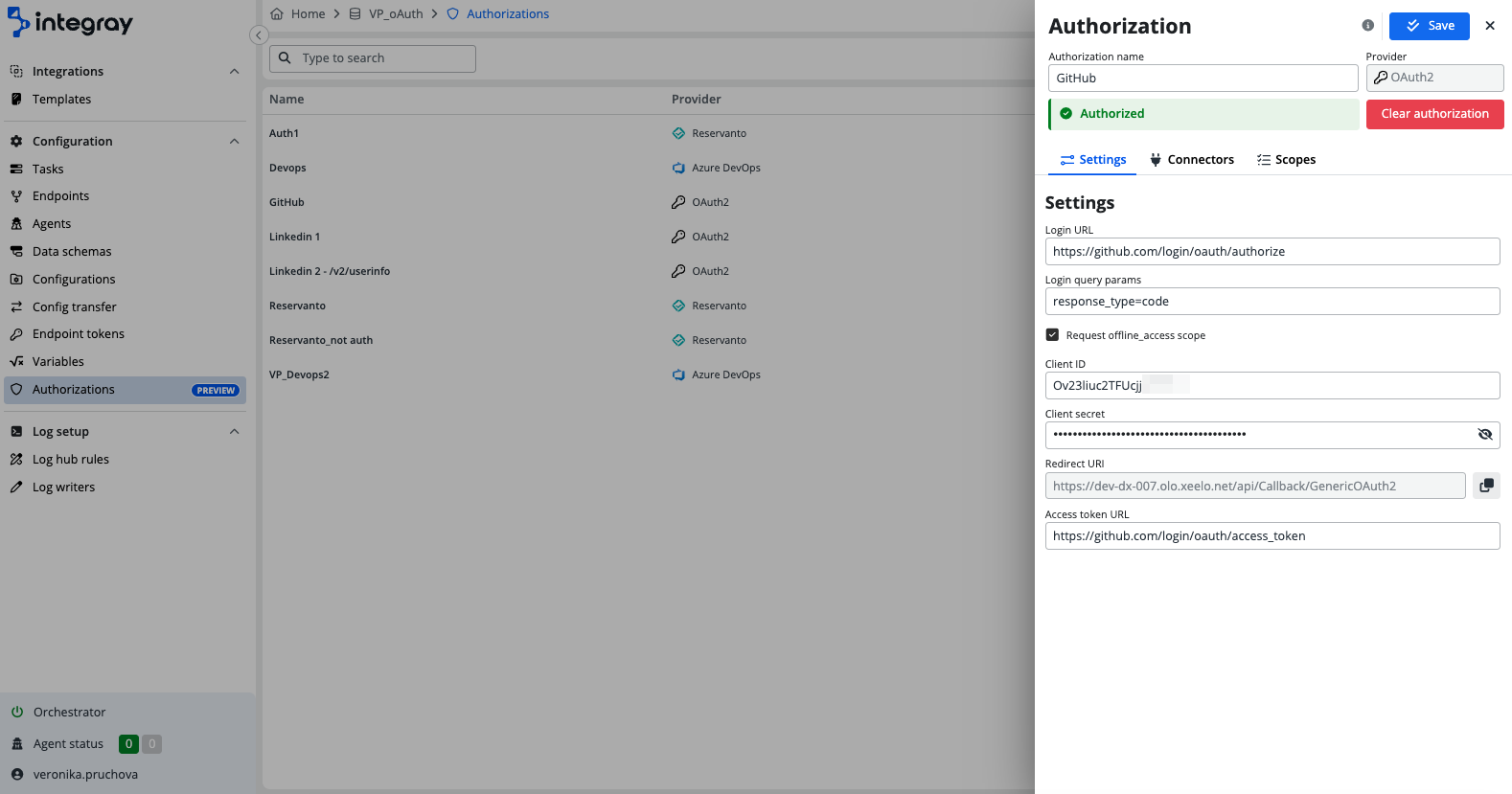Open Orchestrator from the power icon
The height and width of the screenshot is (794, 1512).
(17, 713)
